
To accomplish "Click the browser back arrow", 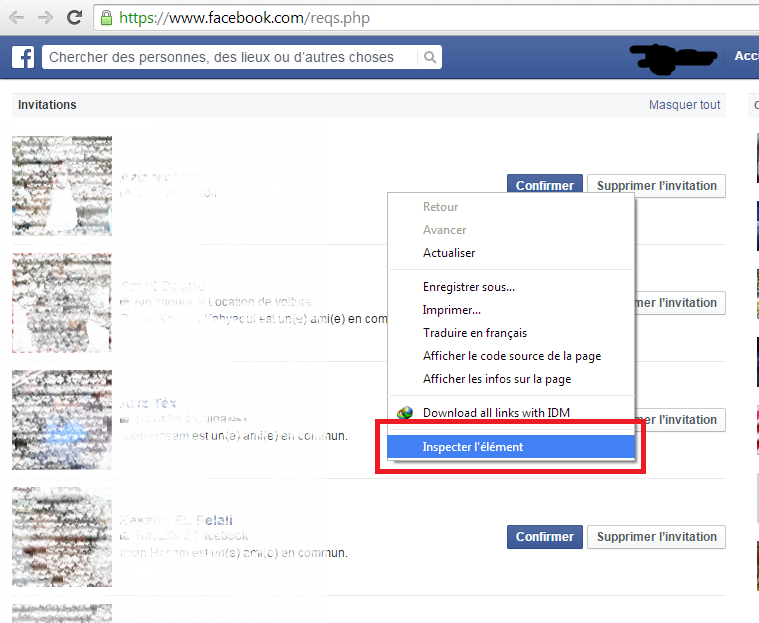I will 16,18.
